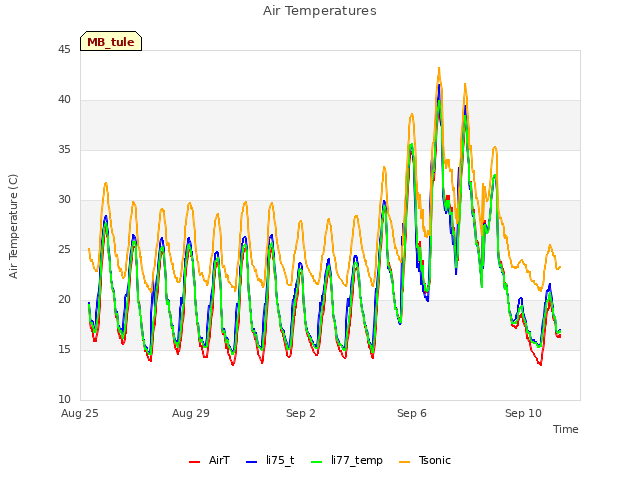This screenshot has width=640, height=480.
Task: Click the 30 y-axis tick label
Action: [x=64, y=199]
